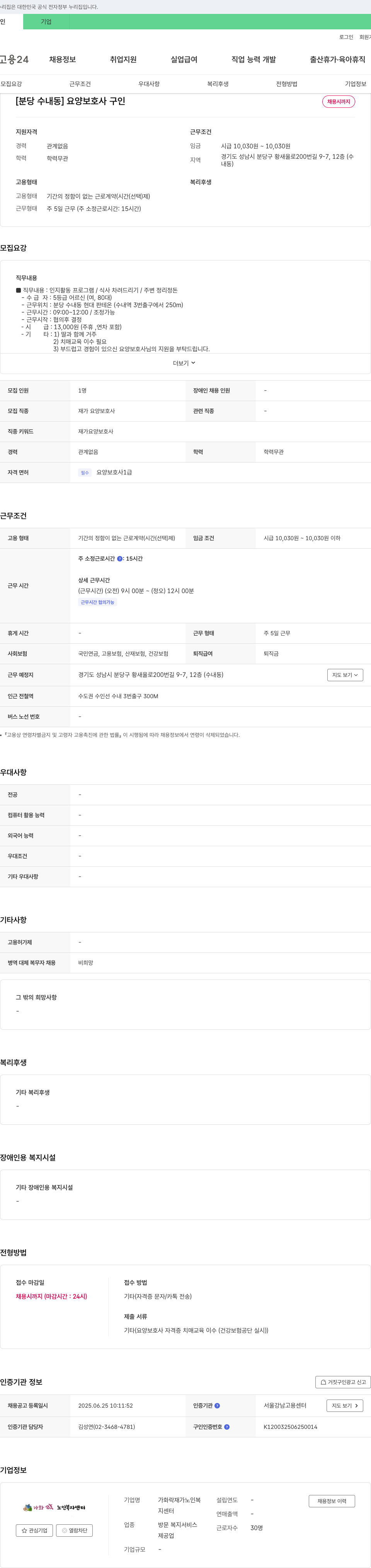Click registration date 2025.06.25 10:11:52
The width and height of the screenshot is (371, 1568).
pyautogui.click(x=106, y=1405)
